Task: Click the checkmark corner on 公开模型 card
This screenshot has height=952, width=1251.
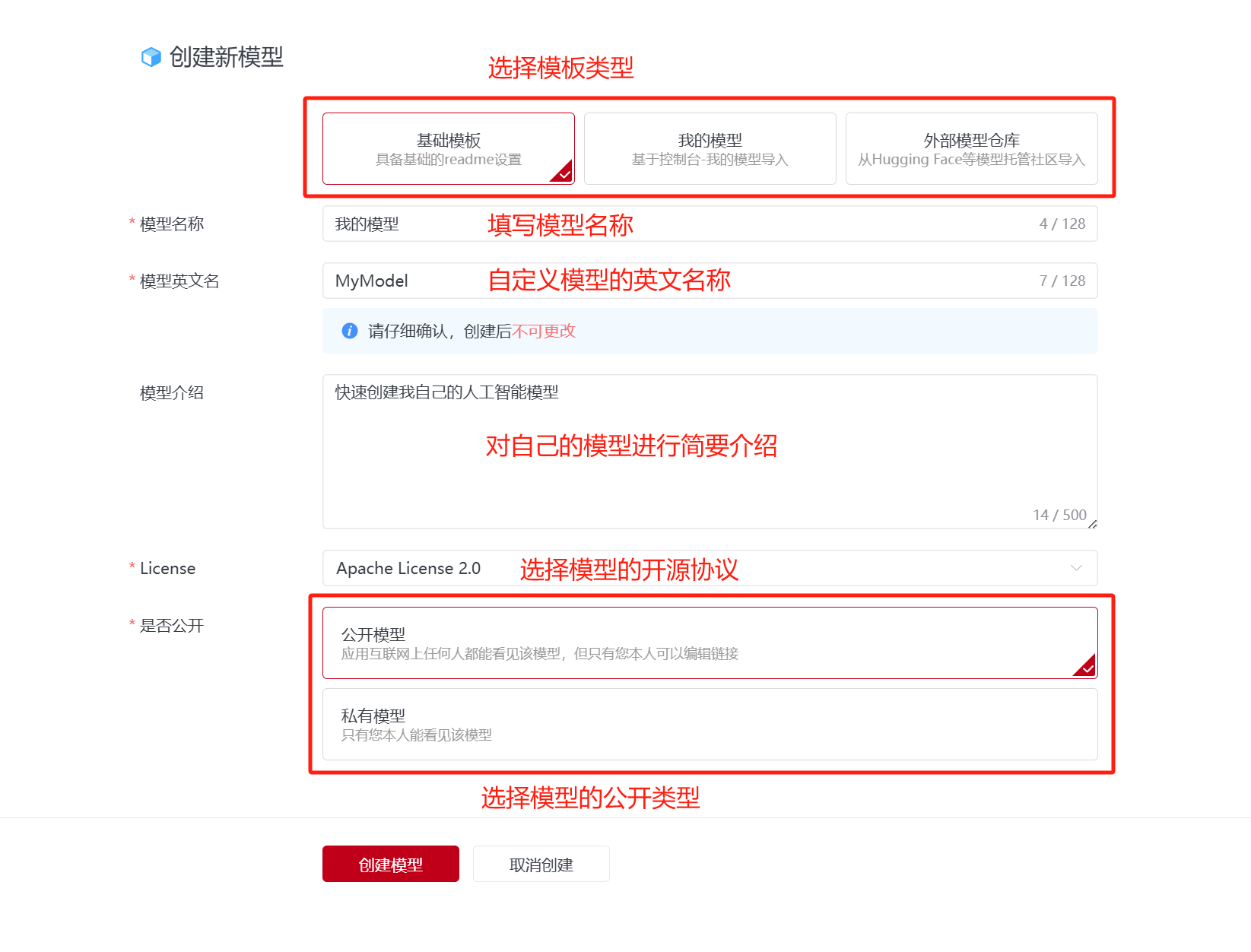Action: pyautogui.click(x=1087, y=668)
